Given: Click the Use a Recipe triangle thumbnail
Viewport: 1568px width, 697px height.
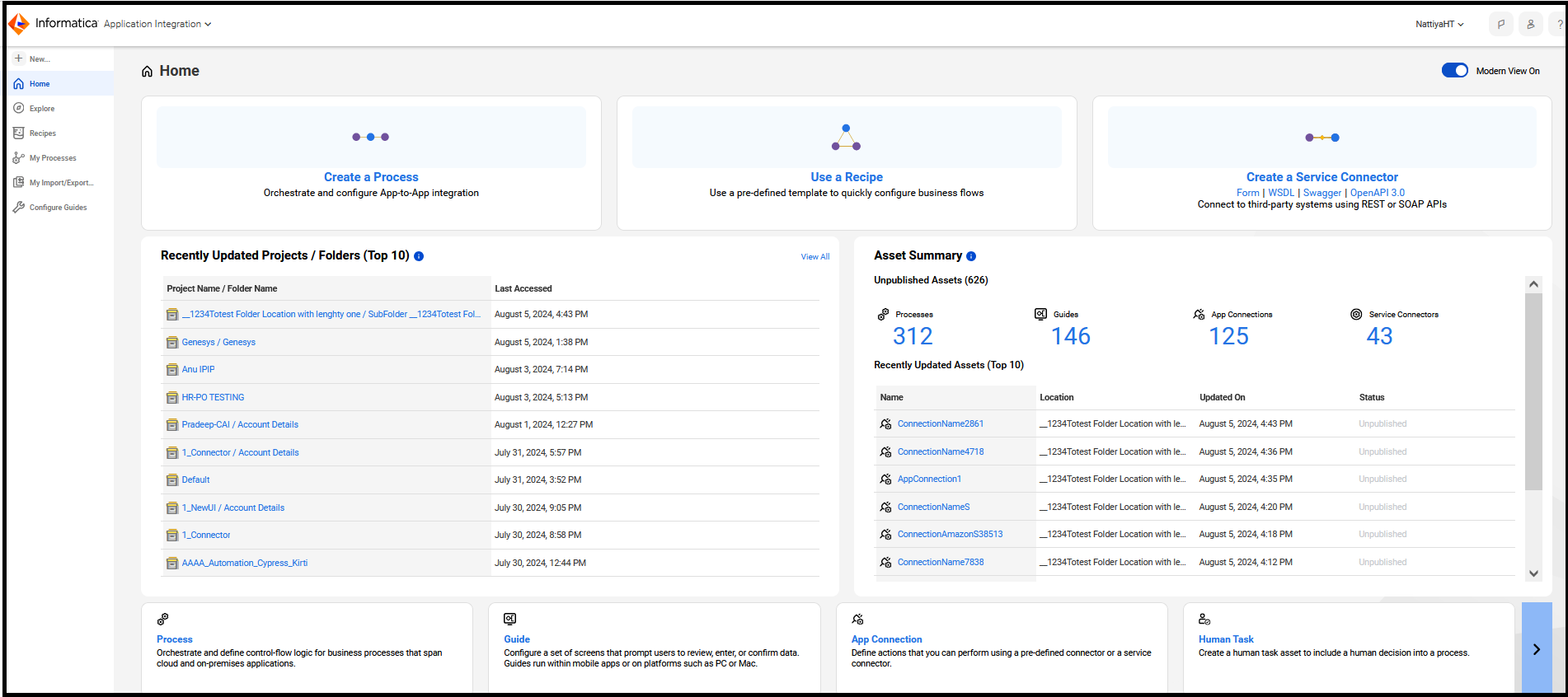Looking at the screenshot, I should coord(847,137).
